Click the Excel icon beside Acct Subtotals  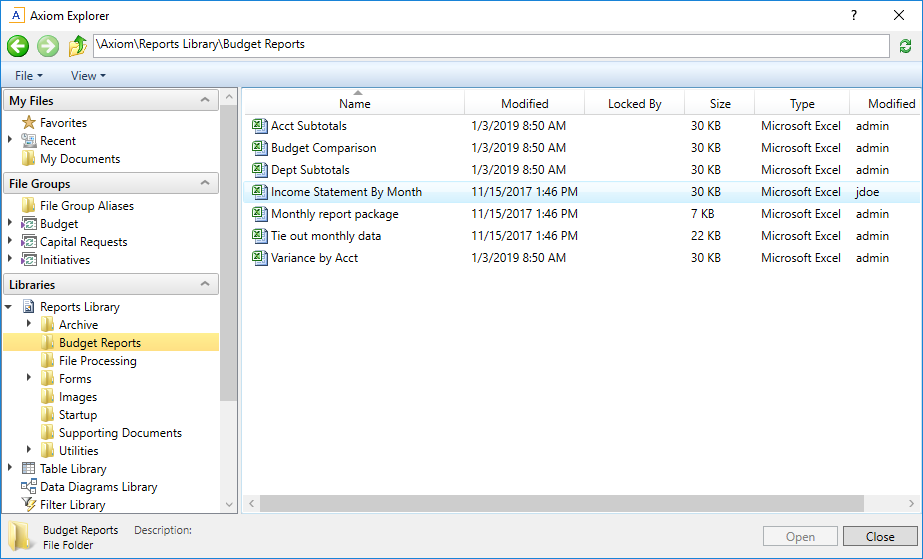coord(260,126)
